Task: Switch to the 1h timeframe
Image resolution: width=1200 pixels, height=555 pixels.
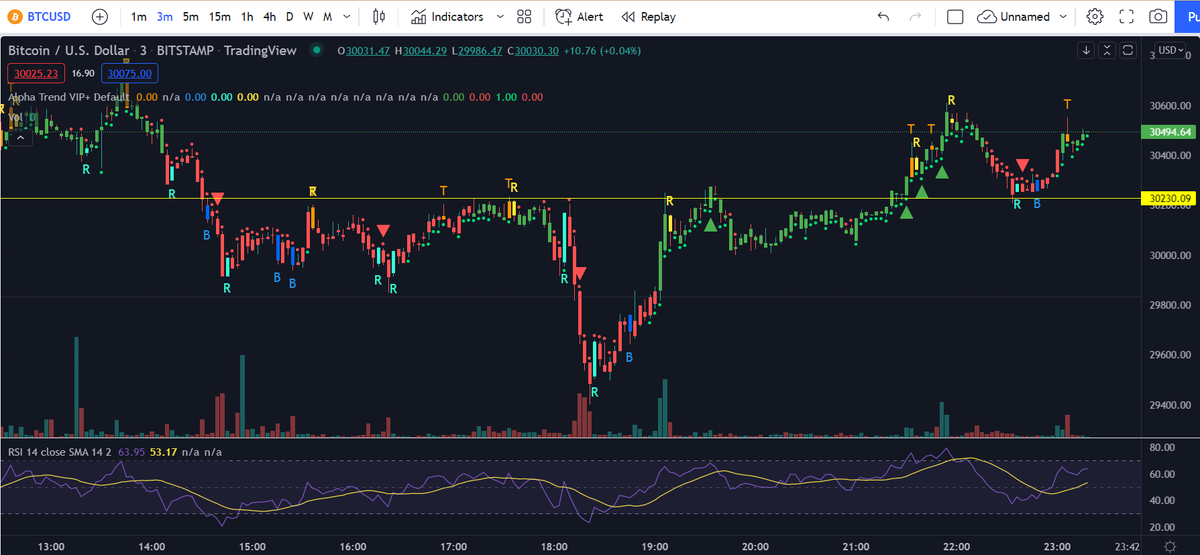Action: point(246,17)
